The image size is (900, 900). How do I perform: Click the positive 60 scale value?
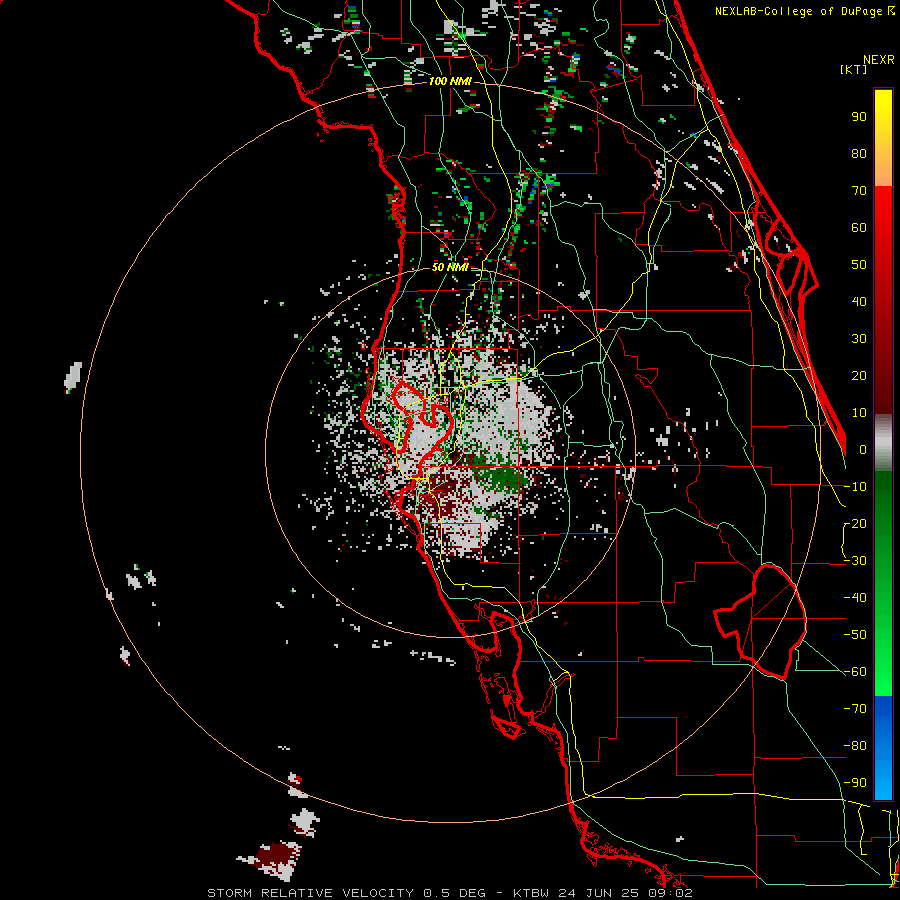click(x=859, y=227)
